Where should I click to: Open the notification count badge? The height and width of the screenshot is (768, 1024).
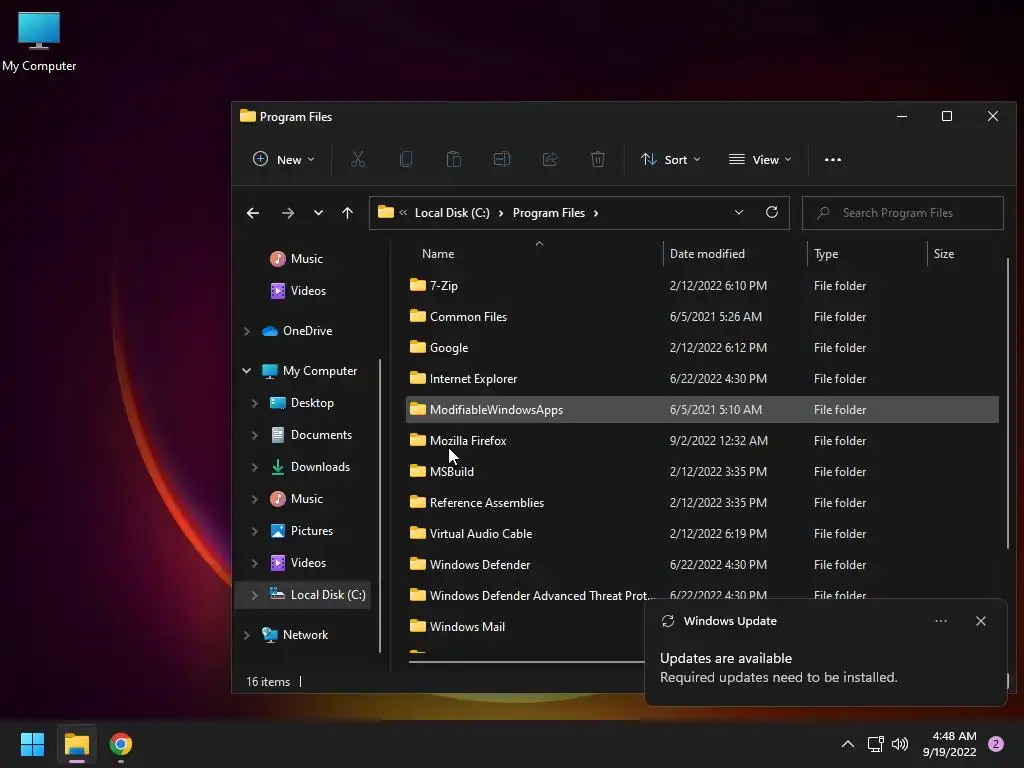point(996,743)
